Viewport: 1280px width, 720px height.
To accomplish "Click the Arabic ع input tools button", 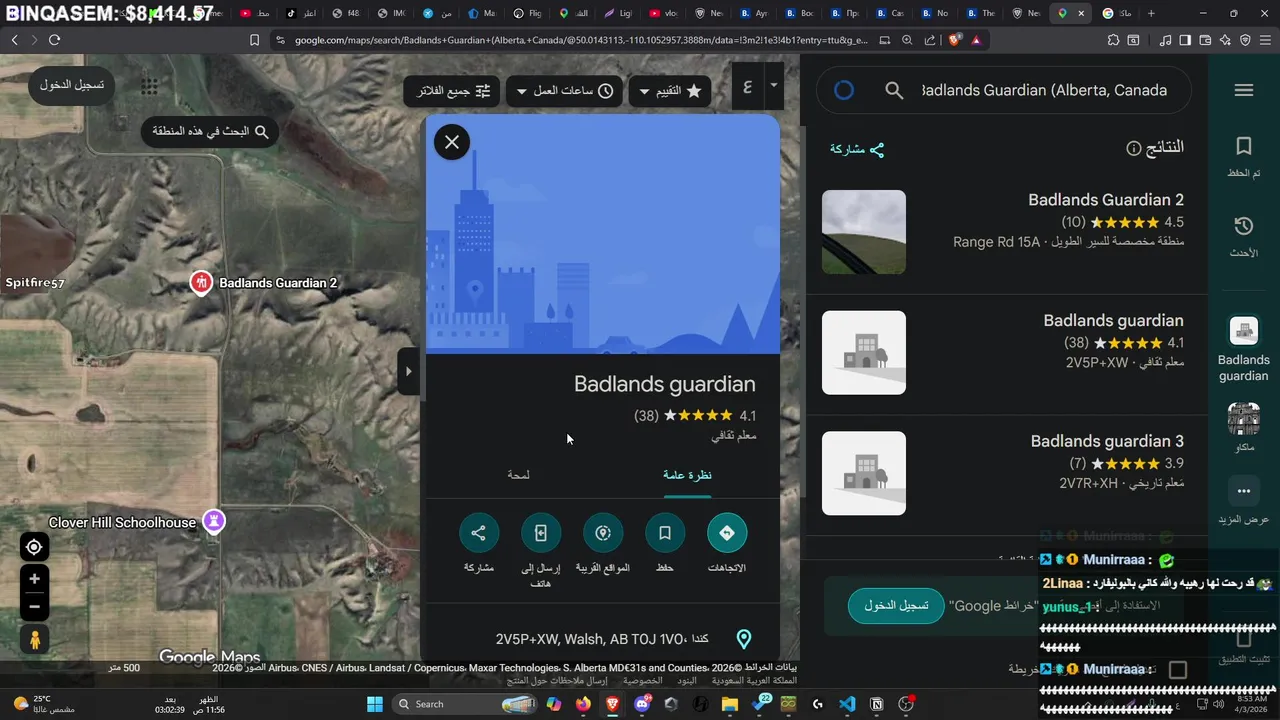I will [747, 86].
